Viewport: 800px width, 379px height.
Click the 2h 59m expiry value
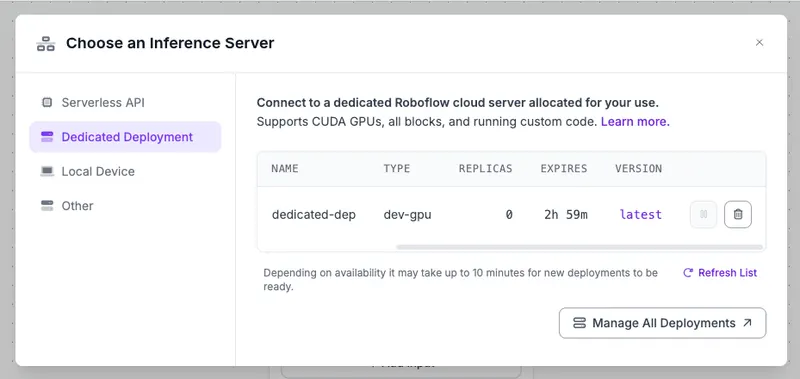coord(566,215)
